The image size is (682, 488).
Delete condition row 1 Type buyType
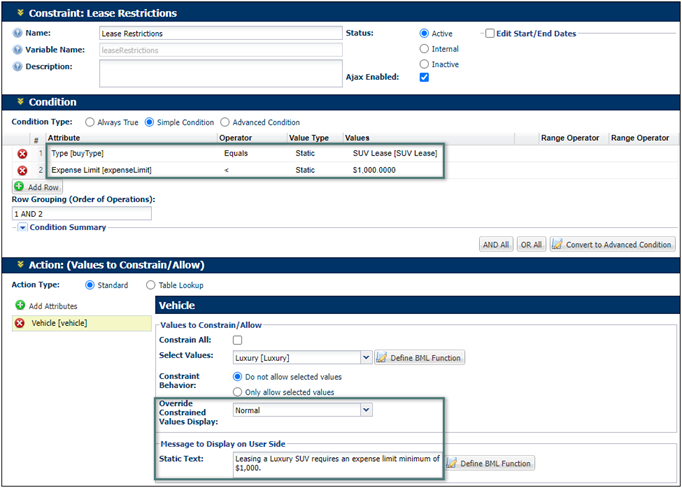click(x=21, y=154)
